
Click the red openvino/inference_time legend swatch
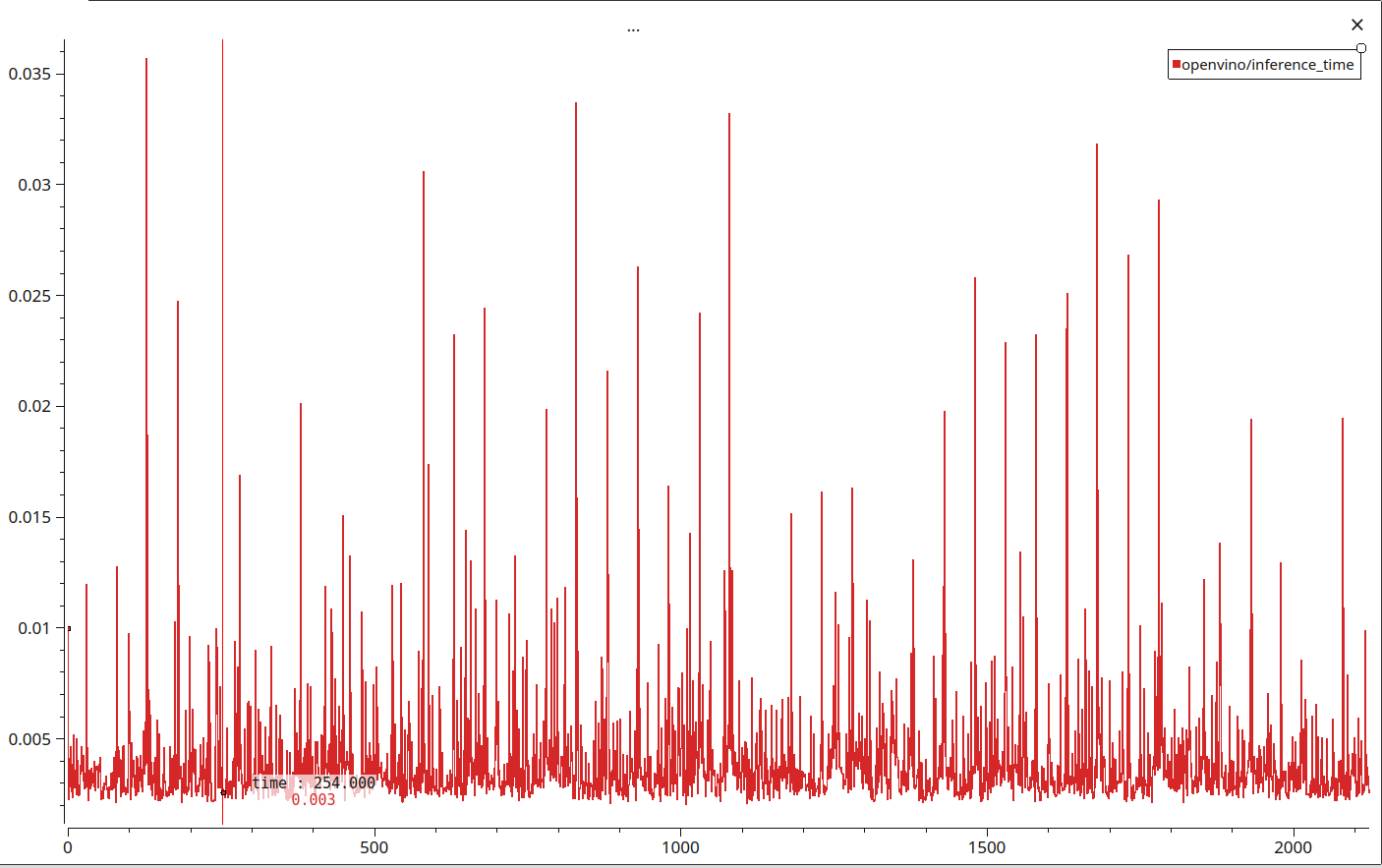[x=1176, y=65]
